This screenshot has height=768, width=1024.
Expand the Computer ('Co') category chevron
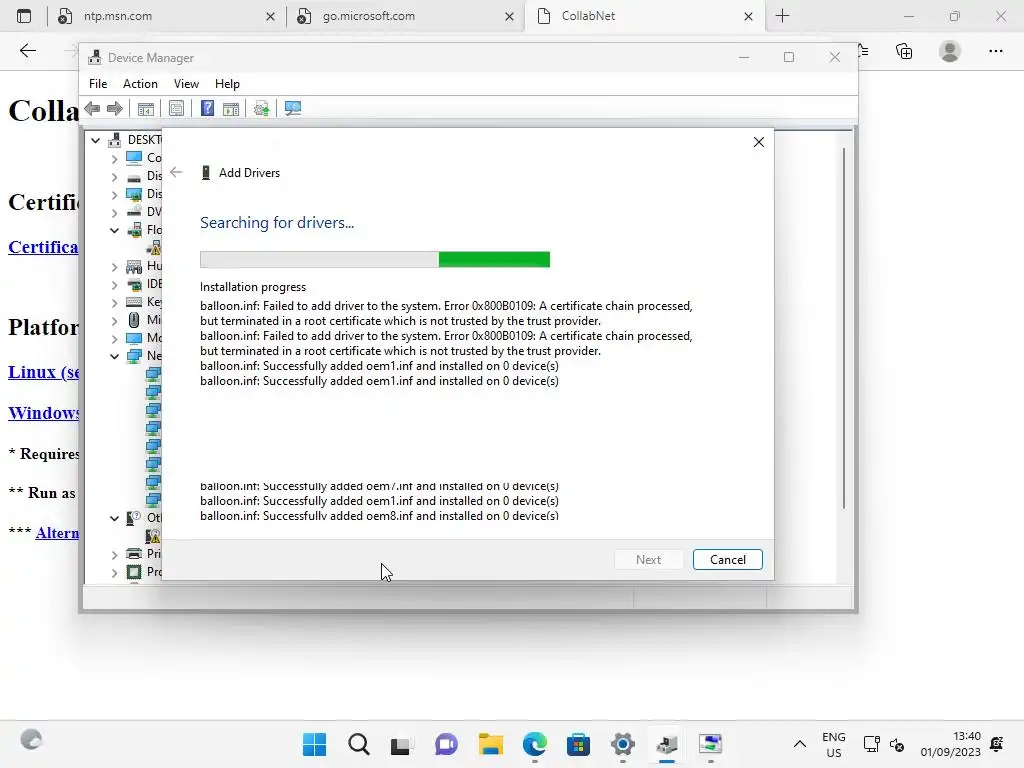114,158
